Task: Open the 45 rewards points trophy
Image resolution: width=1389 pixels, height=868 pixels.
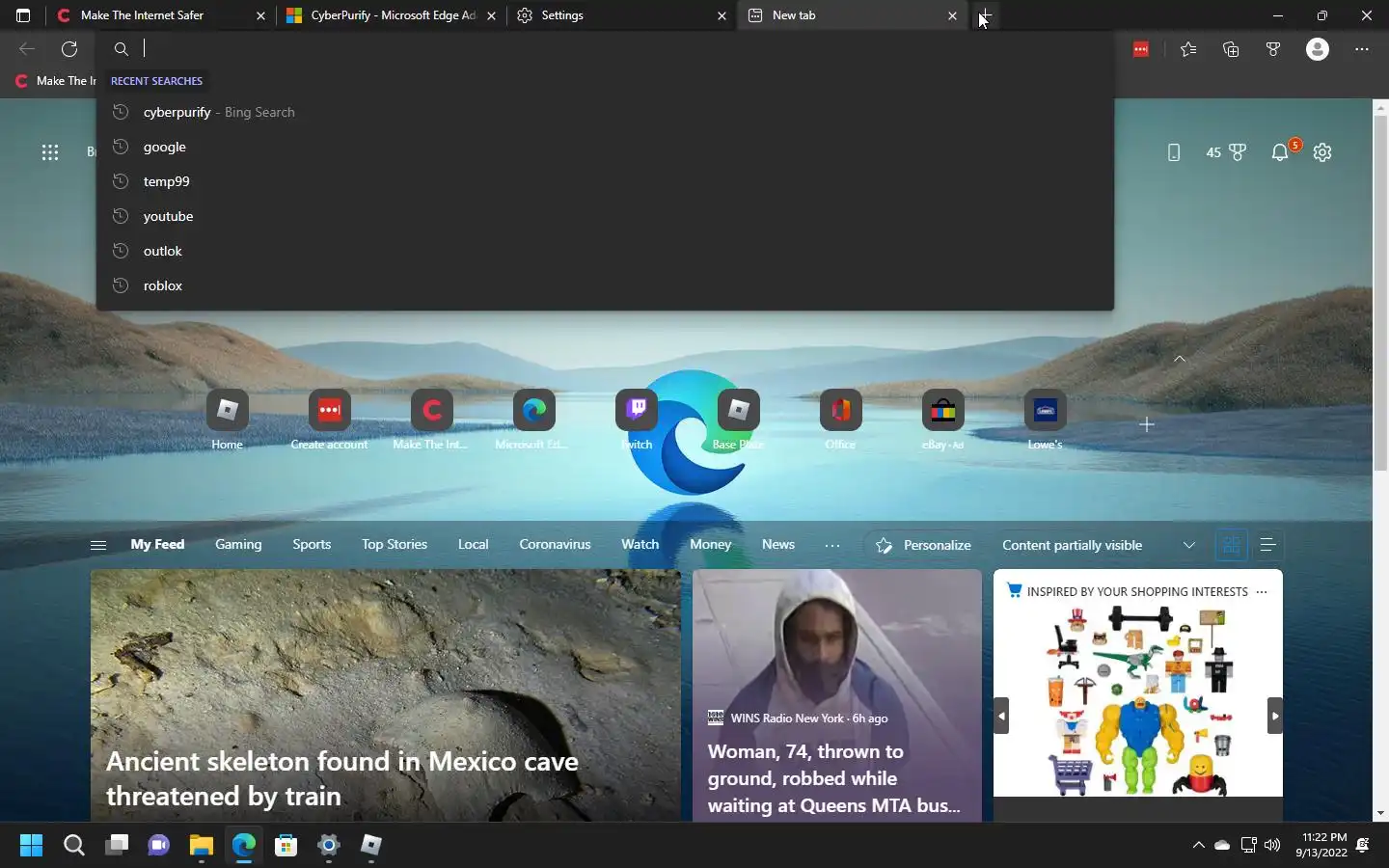Action: tap(1227, 152)
